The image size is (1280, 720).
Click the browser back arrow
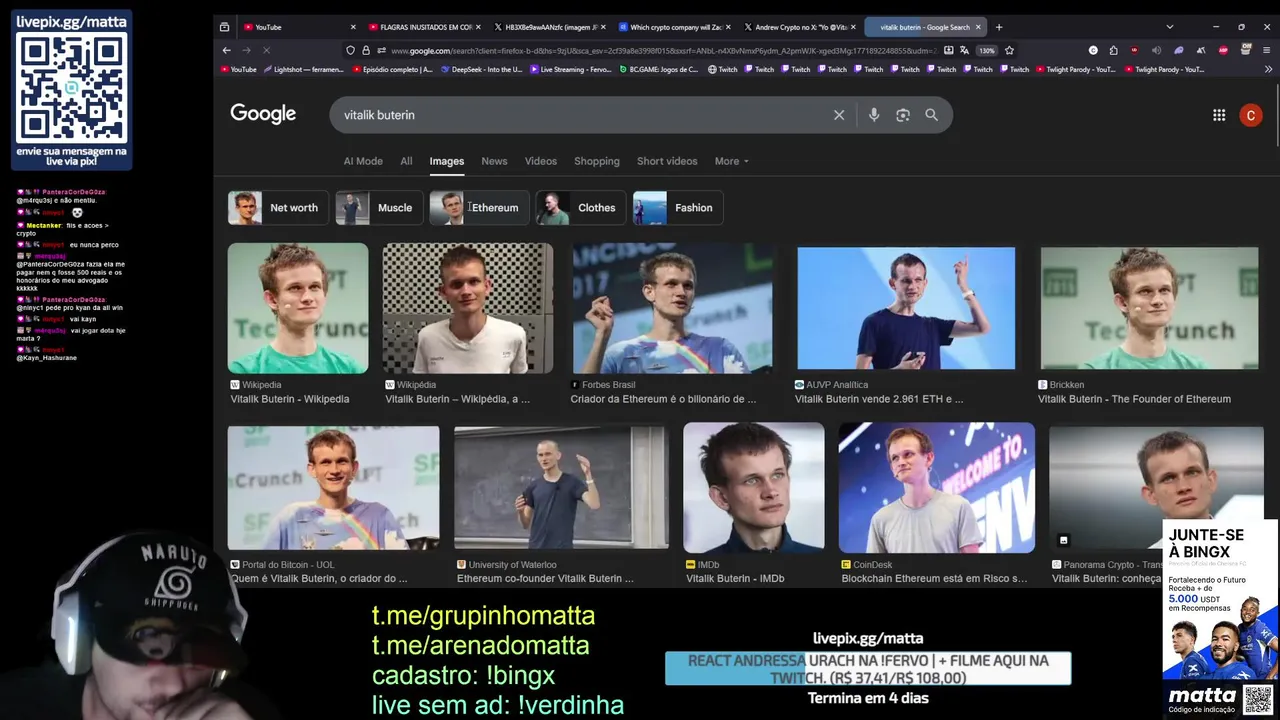[226, 50]
